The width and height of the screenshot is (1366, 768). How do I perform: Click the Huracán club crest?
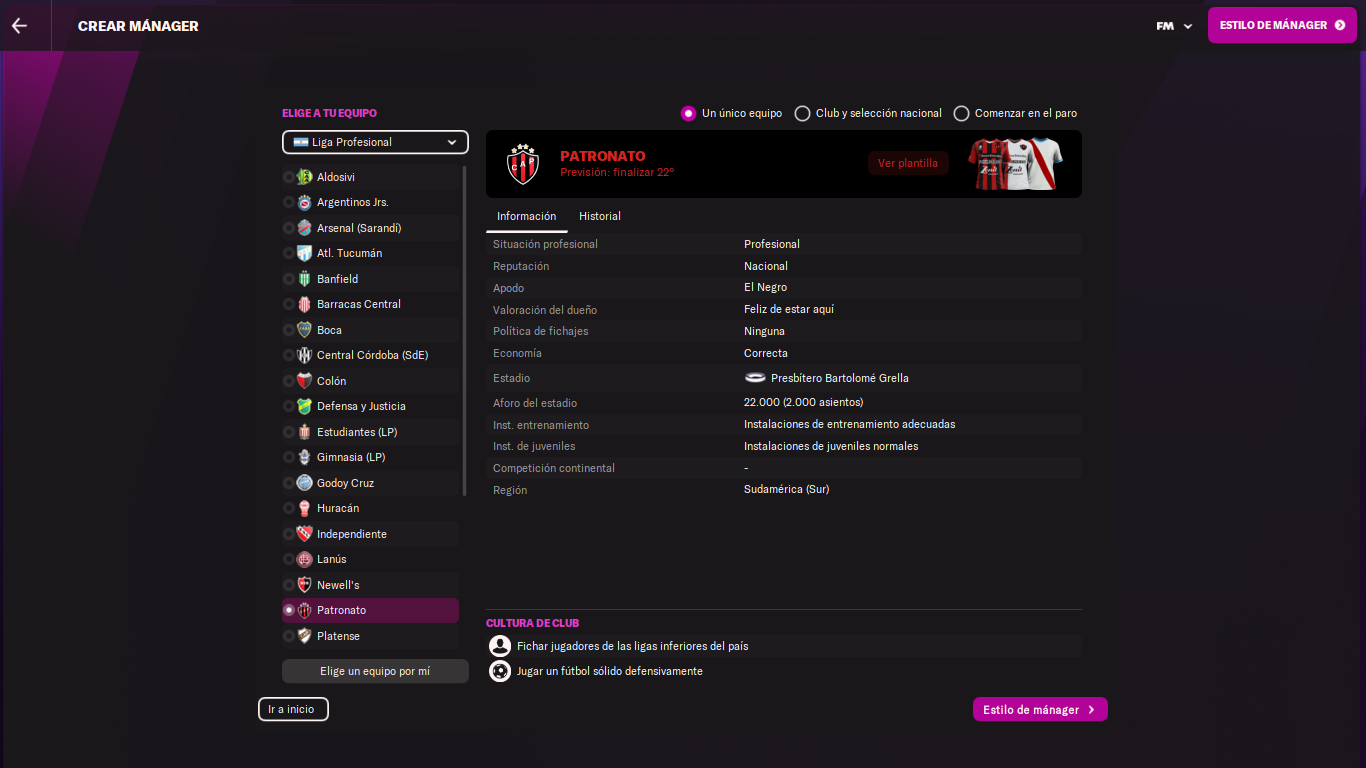304,508
